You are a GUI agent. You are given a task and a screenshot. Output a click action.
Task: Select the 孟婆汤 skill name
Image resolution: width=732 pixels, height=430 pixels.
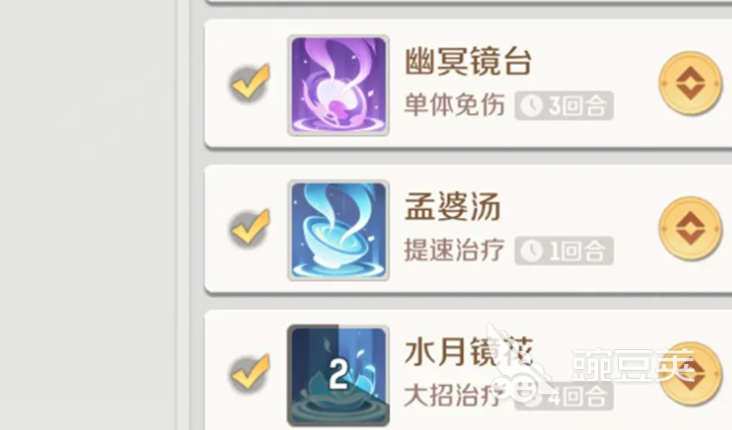point(452,207)
